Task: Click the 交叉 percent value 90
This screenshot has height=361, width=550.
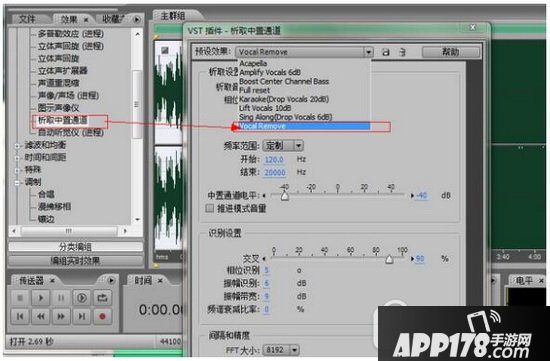Action: [420, 259]
